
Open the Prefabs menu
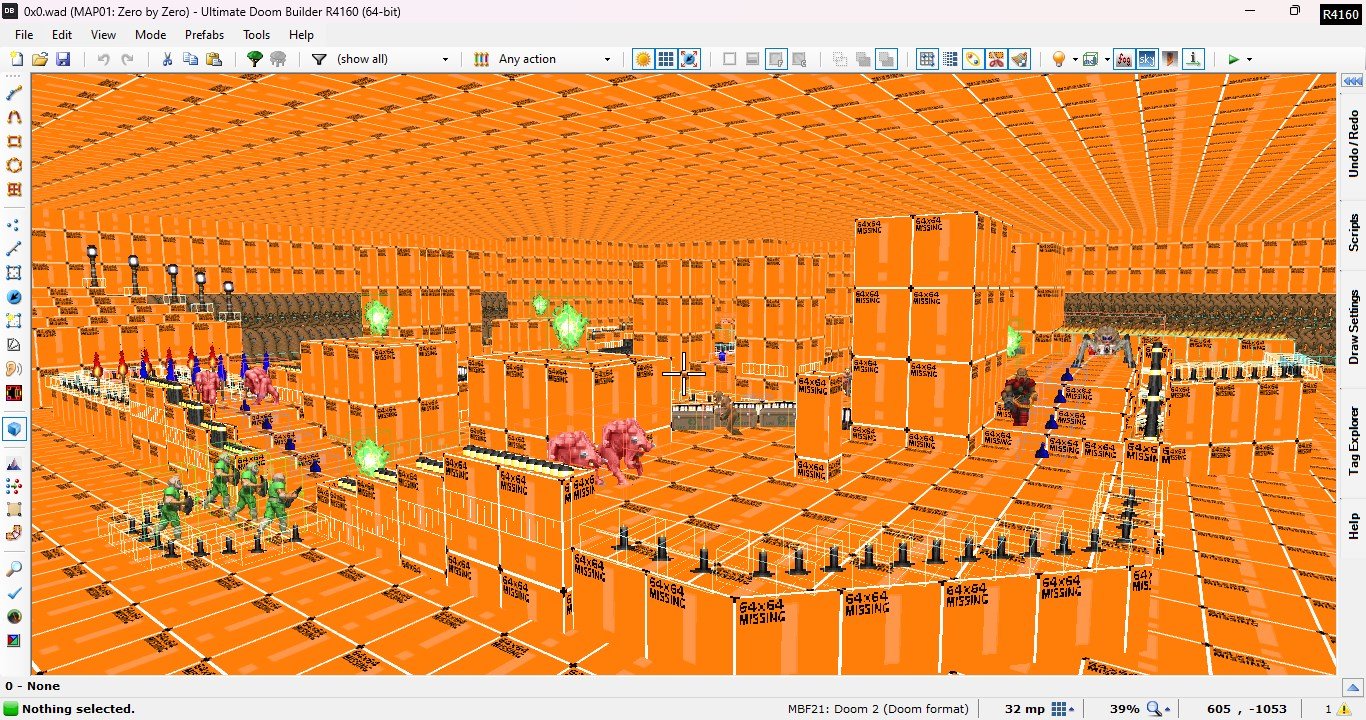tap(204, 34)
